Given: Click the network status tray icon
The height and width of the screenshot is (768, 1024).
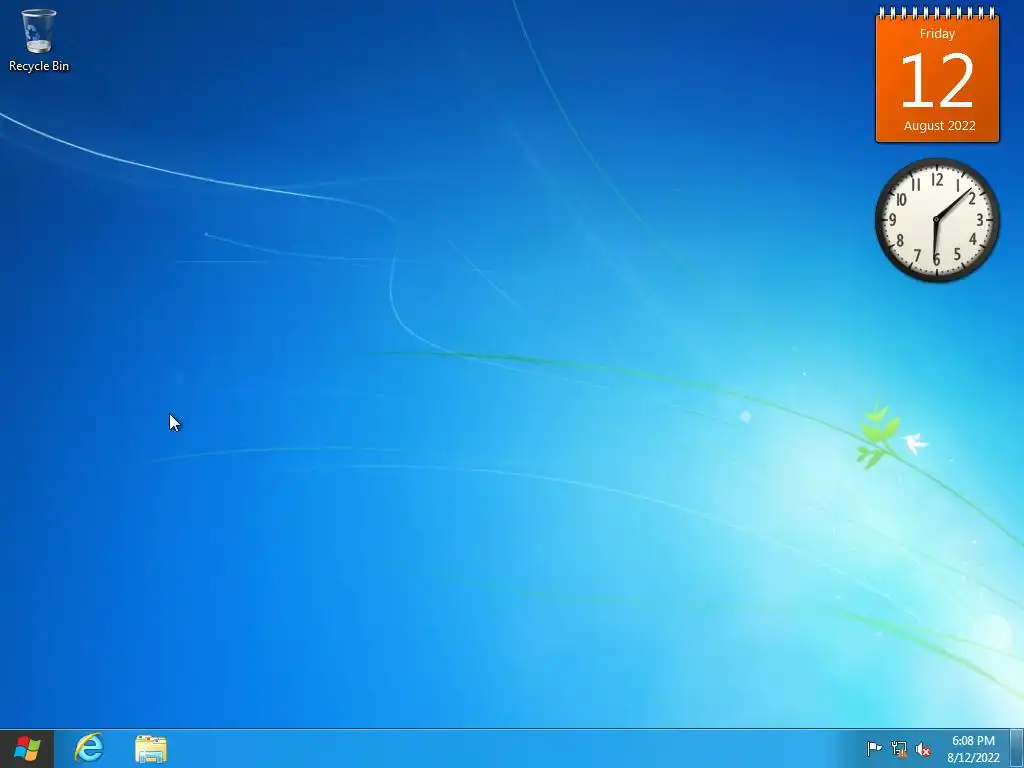Looking at the screenshot, I should 899,748.
